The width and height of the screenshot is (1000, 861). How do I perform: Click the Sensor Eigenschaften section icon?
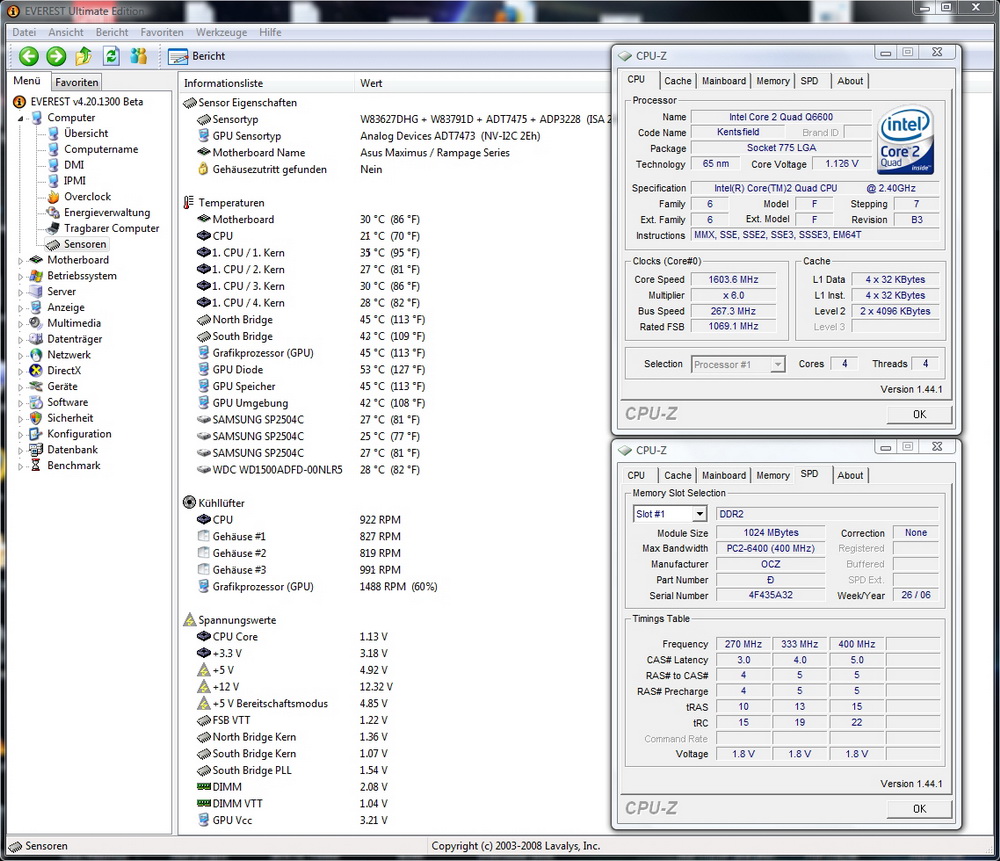[189, 103]
